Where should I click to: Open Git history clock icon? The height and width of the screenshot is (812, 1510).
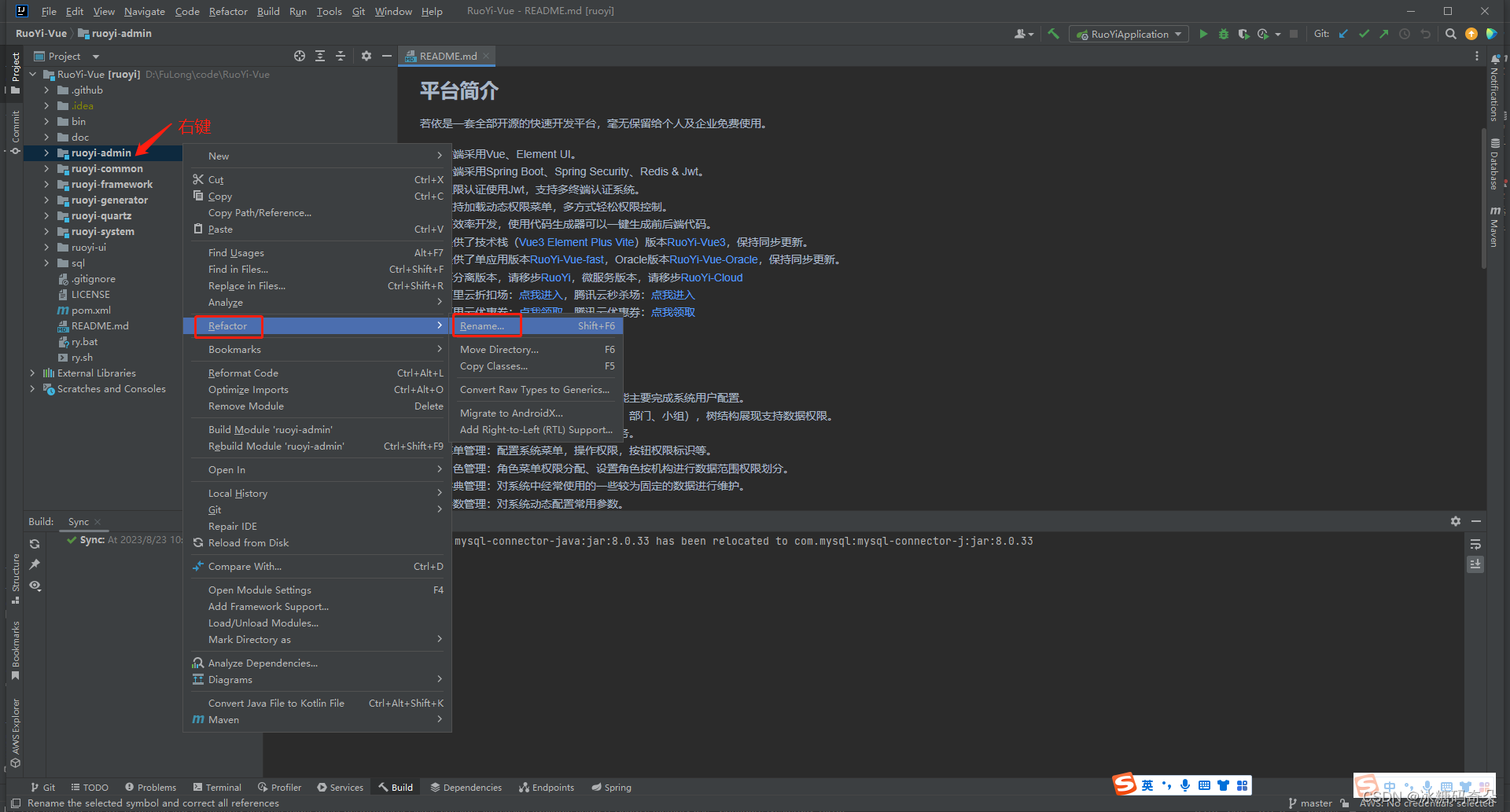point(1405,34)
